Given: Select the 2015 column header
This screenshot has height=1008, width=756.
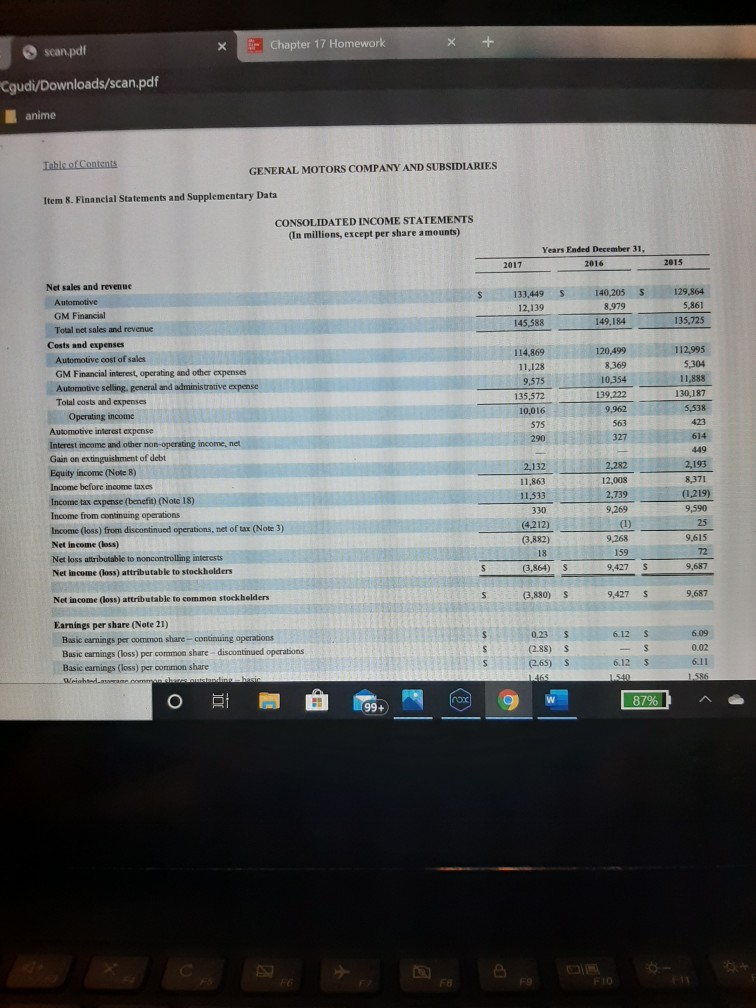Looking at the screenshot, I should coord(674,262).
